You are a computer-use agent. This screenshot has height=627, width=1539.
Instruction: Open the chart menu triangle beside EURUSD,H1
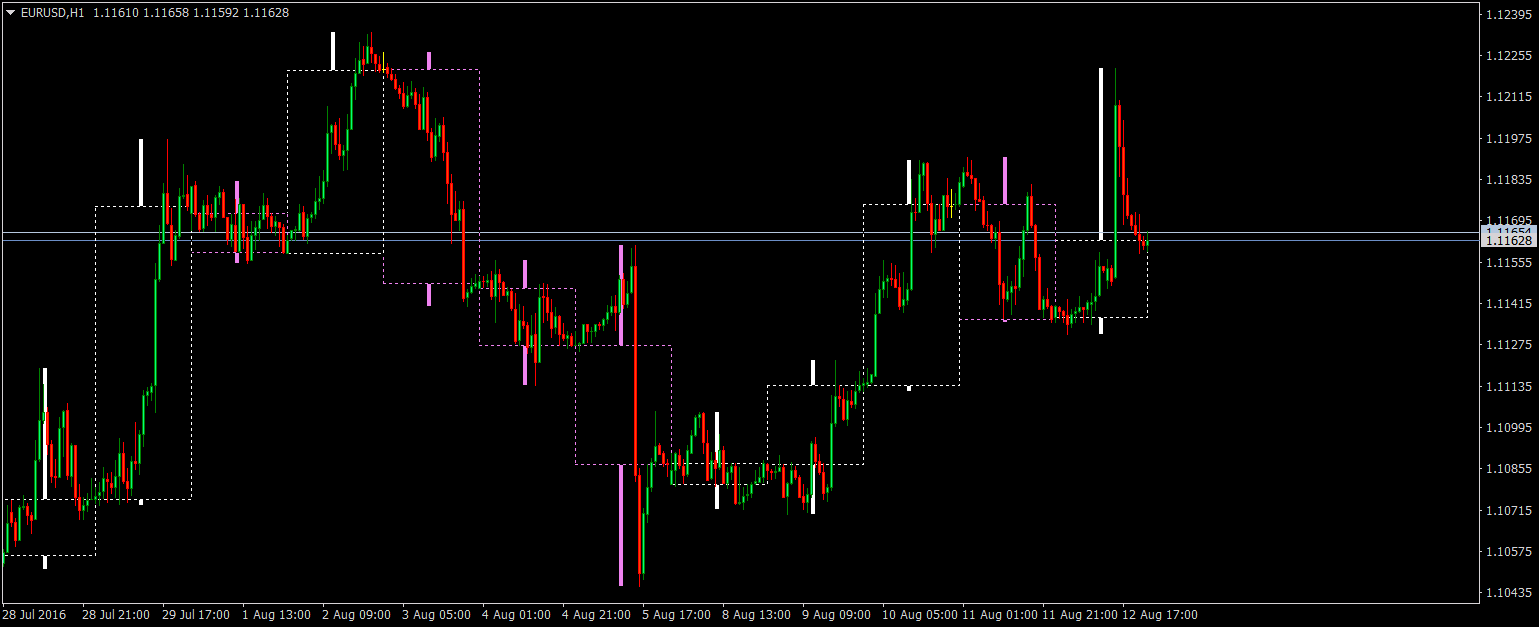[x=11, y=13]
